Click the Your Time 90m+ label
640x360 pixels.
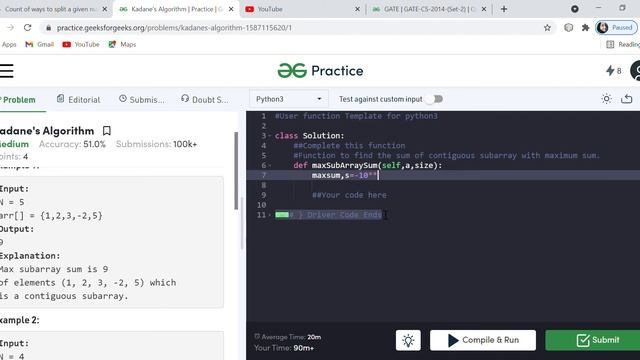pyautogui.click(x=284, y=348)
